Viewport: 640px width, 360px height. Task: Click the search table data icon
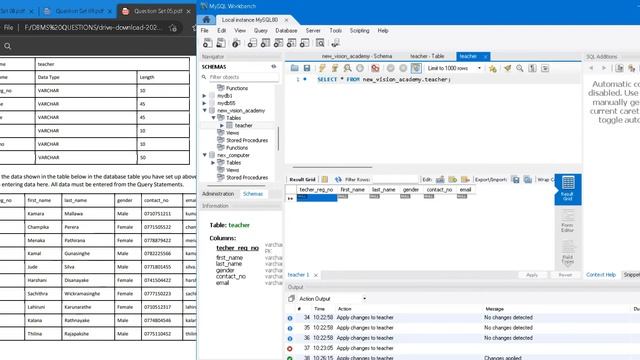coord(320,43)
